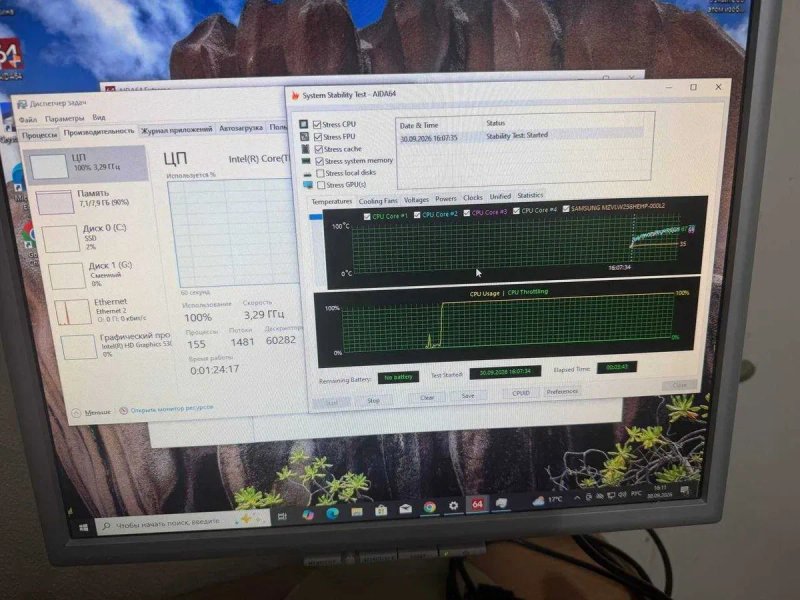Screen dimensions: 800x600
Task: Stop the stability test with Stop button
Action: tap(373, 401)
